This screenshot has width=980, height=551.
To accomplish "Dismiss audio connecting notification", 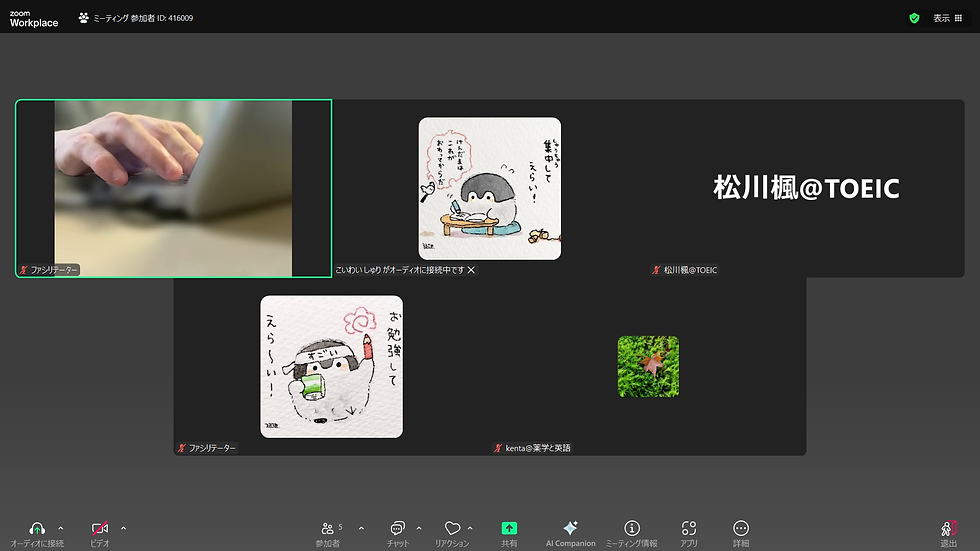I will point(471,270).
